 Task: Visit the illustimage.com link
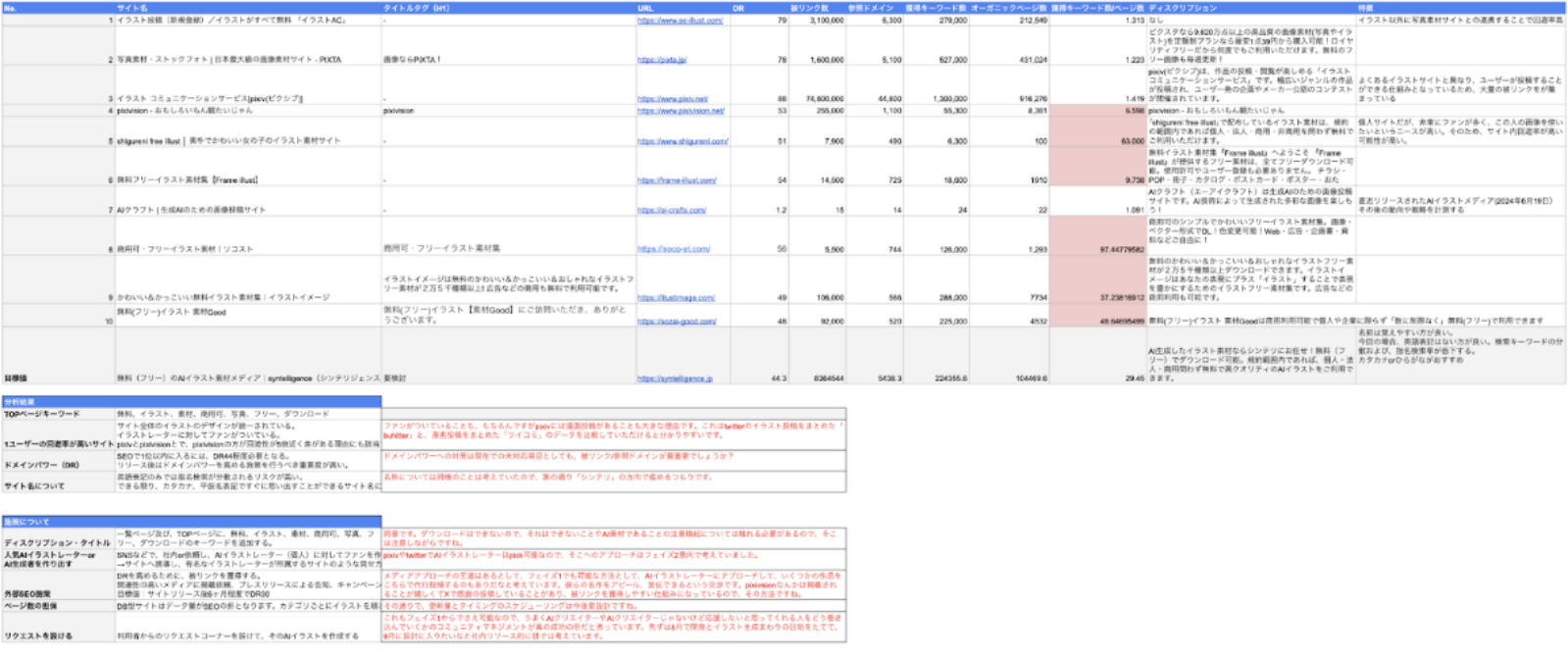click(x=677, y=298)
